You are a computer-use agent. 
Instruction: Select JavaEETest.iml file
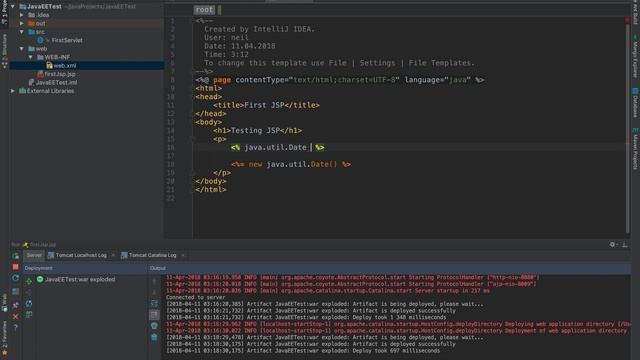coord(56,82)
